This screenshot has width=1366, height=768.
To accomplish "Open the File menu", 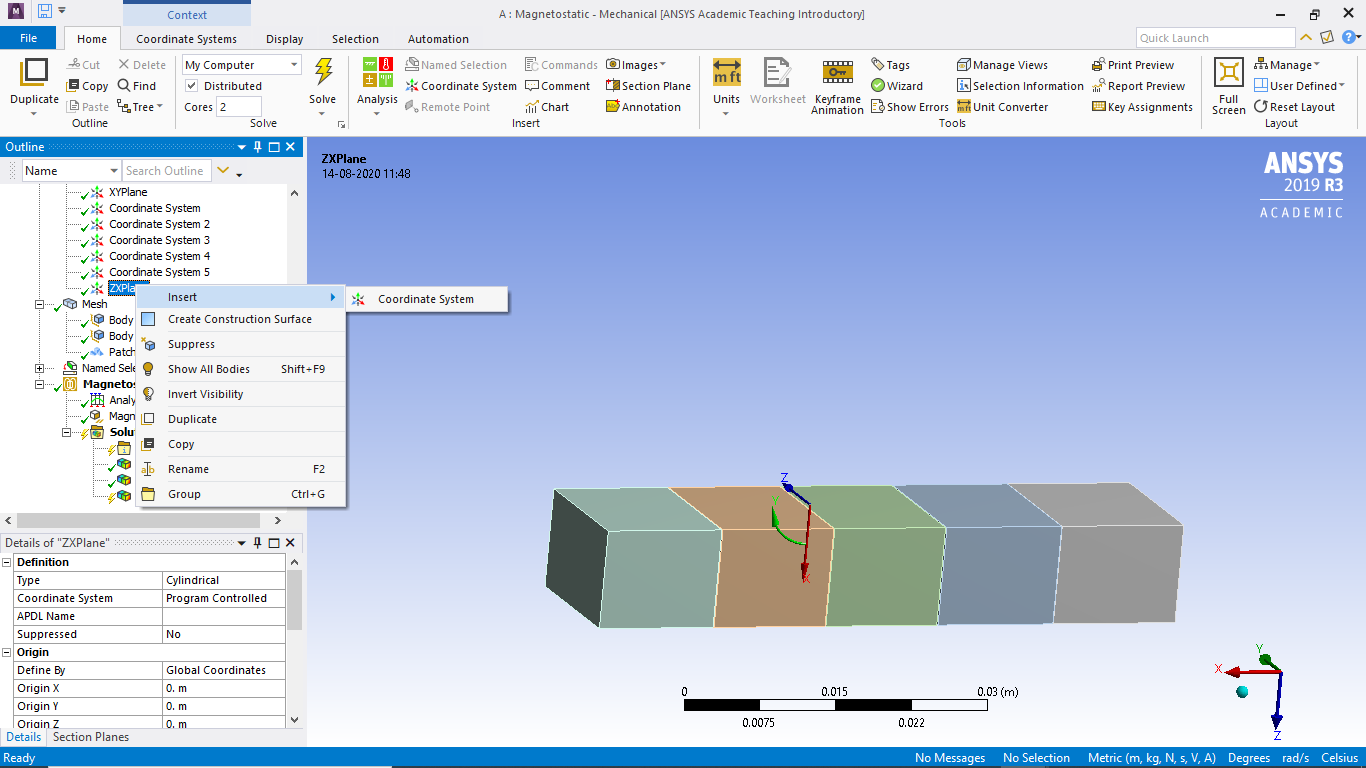I will click(x=28, y=38).
